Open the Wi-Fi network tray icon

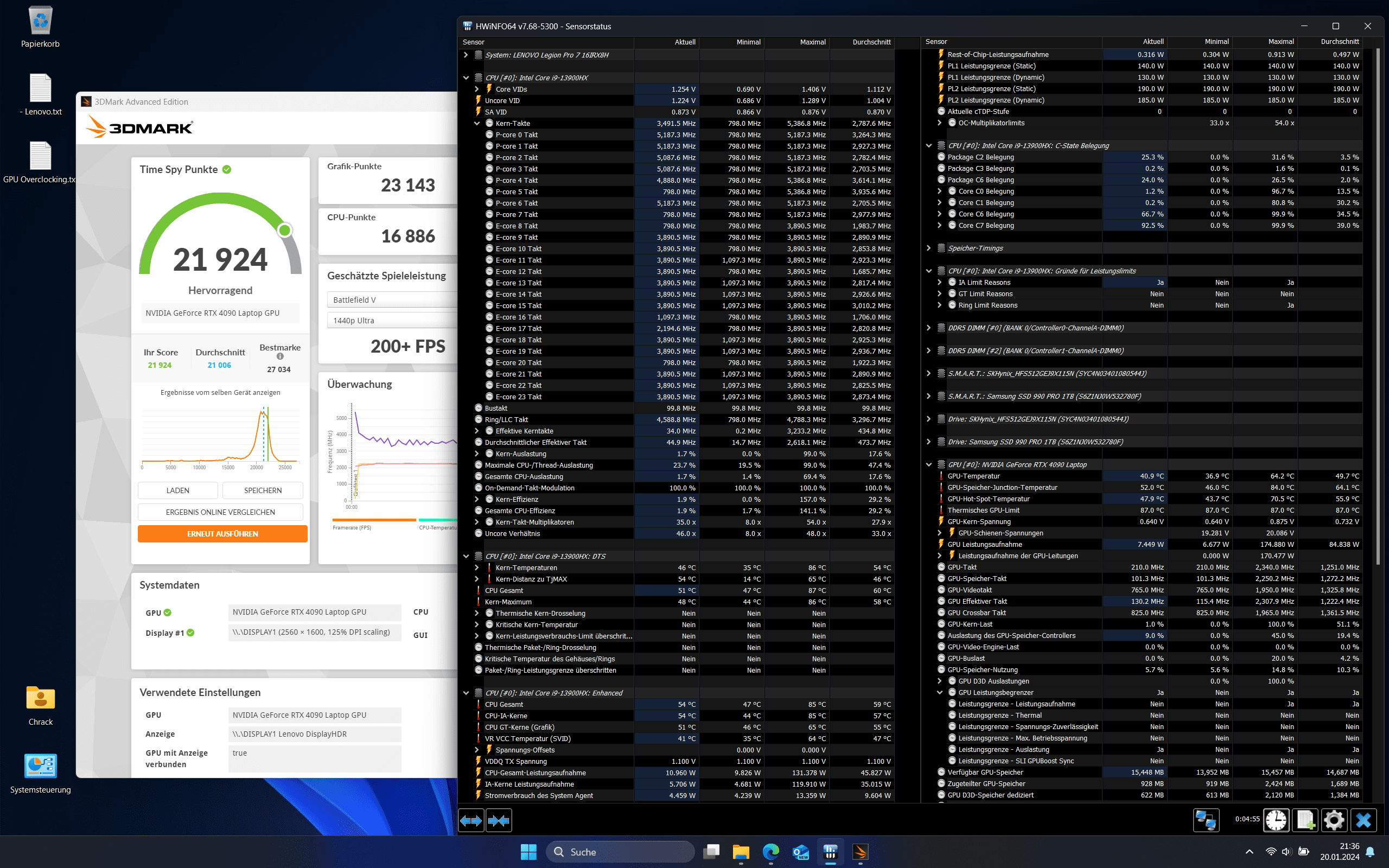(1271, 852)
